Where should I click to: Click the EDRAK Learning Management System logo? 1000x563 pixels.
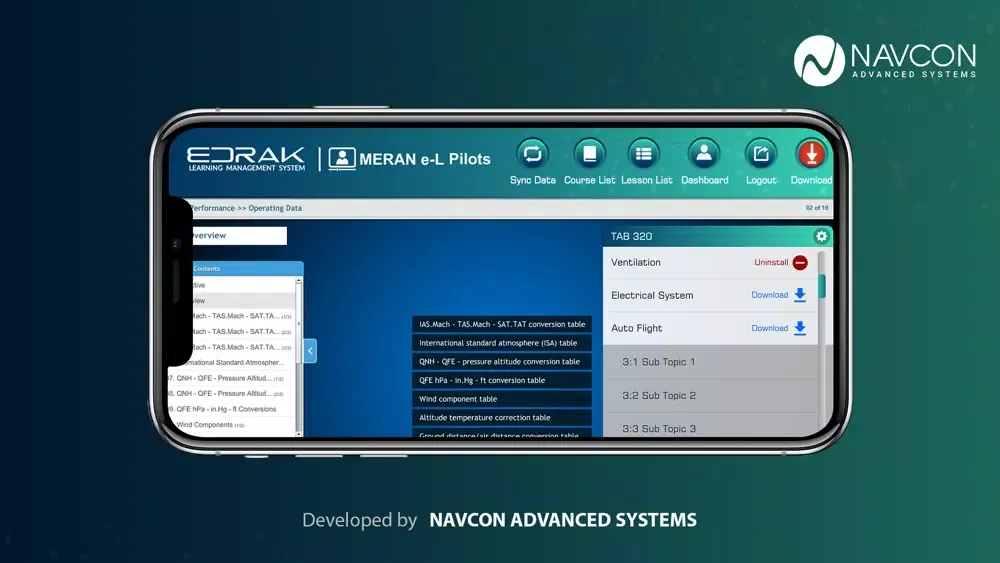[246, 159]
